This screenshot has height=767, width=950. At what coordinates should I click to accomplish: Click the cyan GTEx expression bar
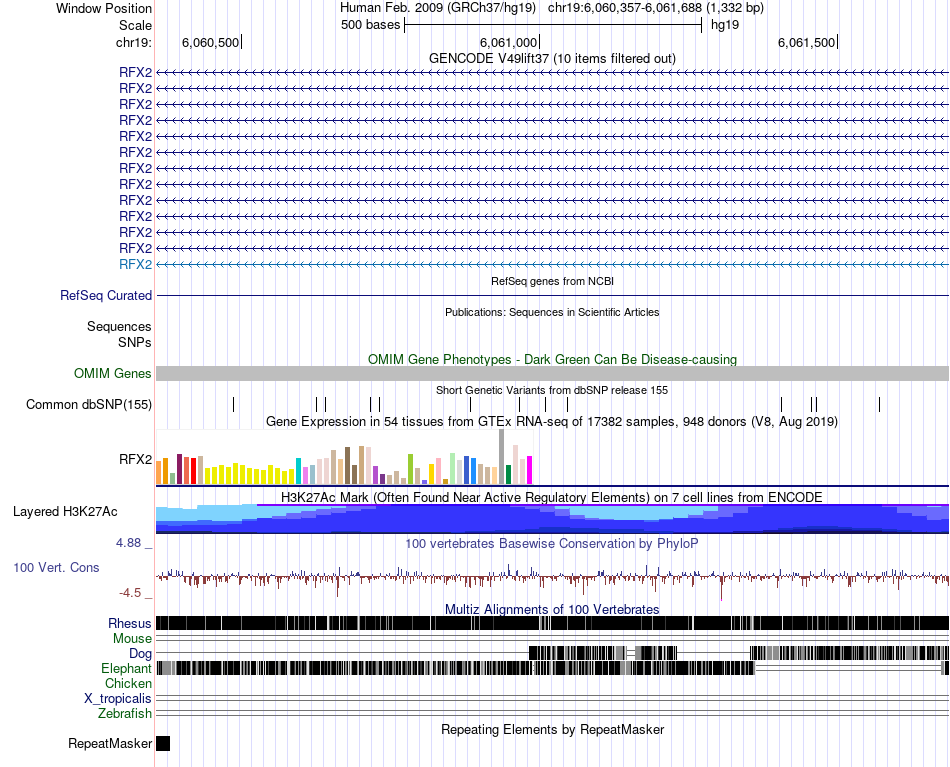298,471
